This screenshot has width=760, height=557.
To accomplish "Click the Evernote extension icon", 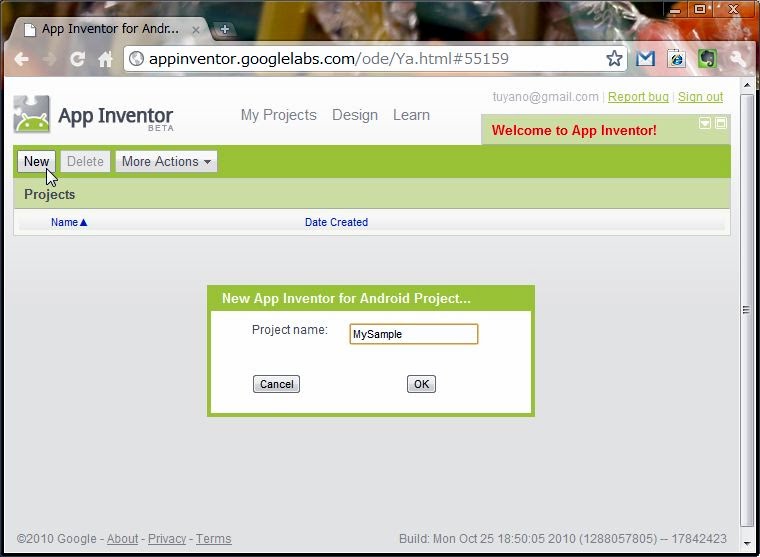I will [708, 59].
